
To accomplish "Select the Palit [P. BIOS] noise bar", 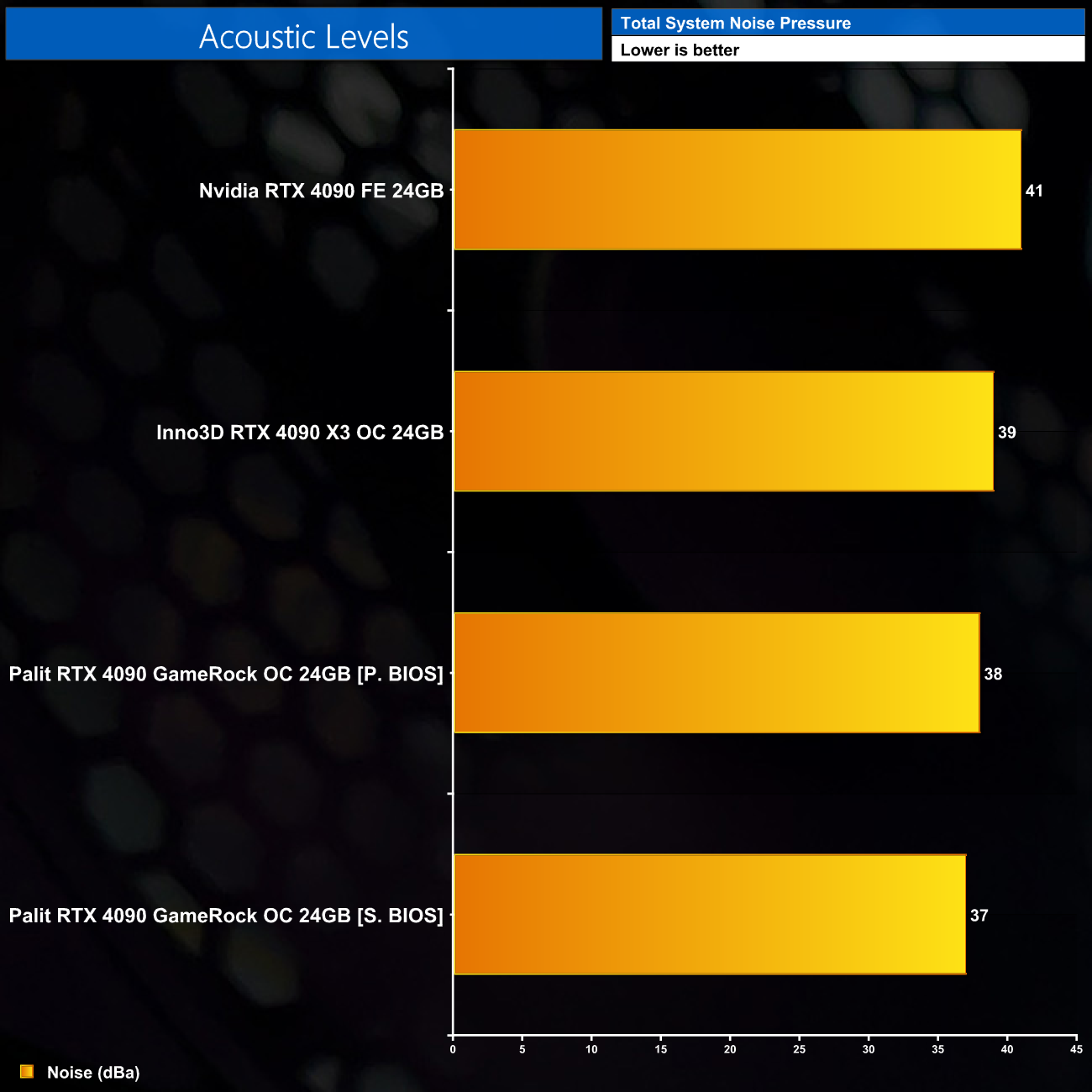I will [x=717, y=673].
